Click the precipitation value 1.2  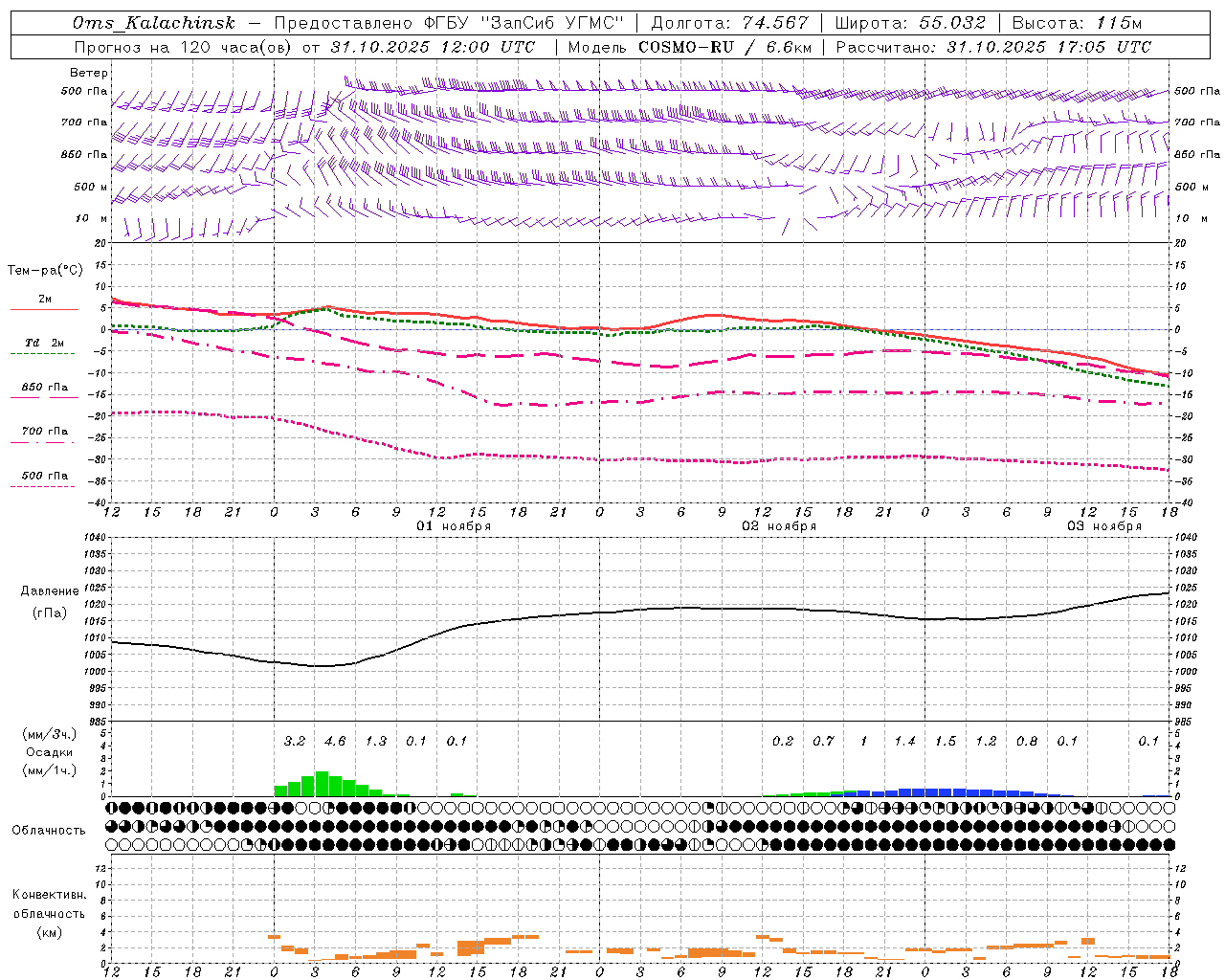pyautogui.click(x=986, y=742)
